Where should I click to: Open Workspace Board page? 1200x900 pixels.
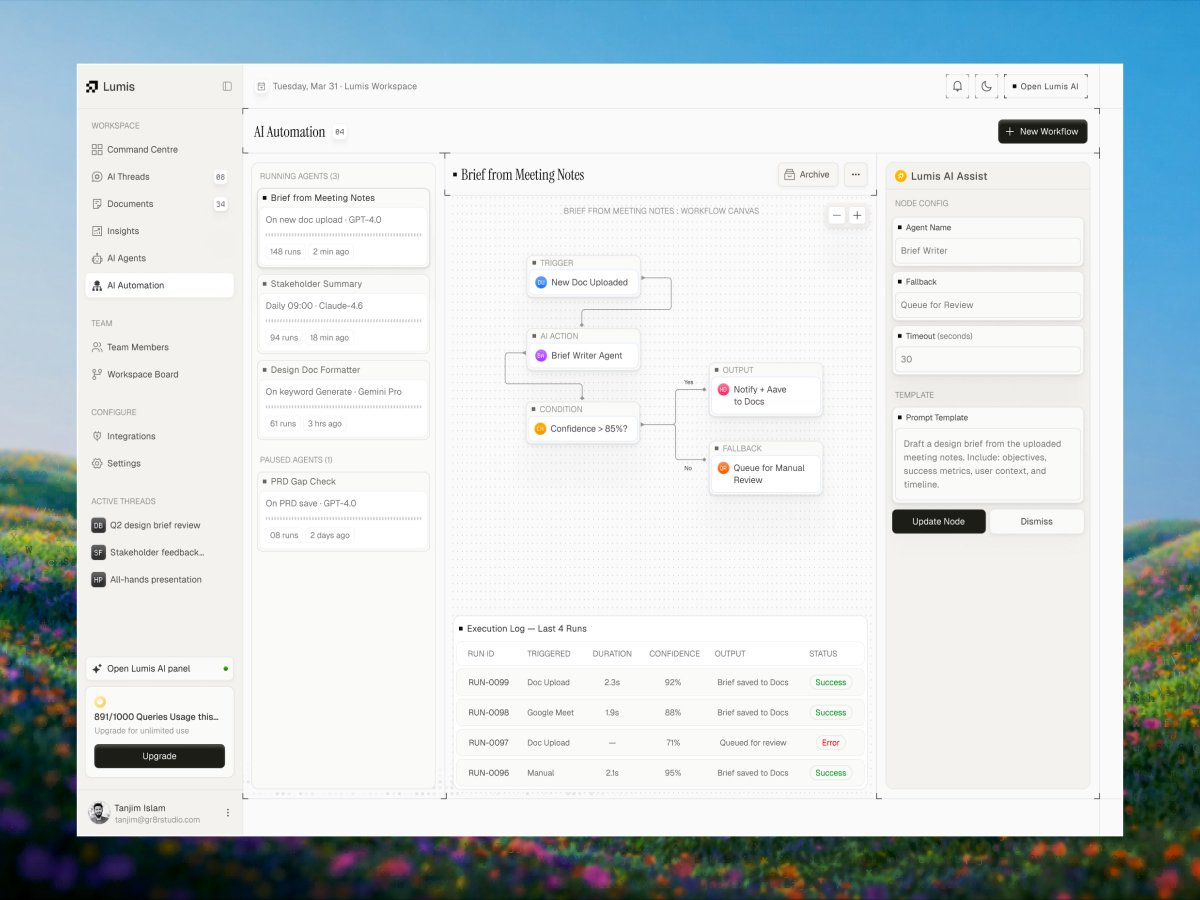pos(160,374)
